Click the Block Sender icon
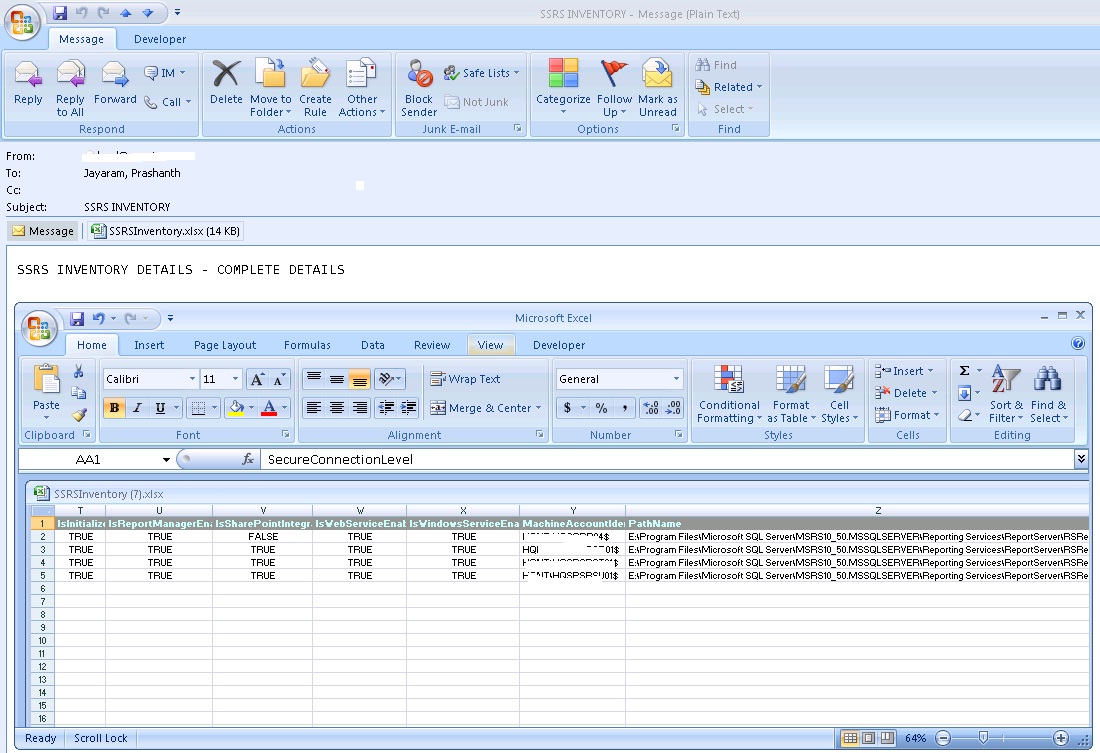 tap(419, 86)
